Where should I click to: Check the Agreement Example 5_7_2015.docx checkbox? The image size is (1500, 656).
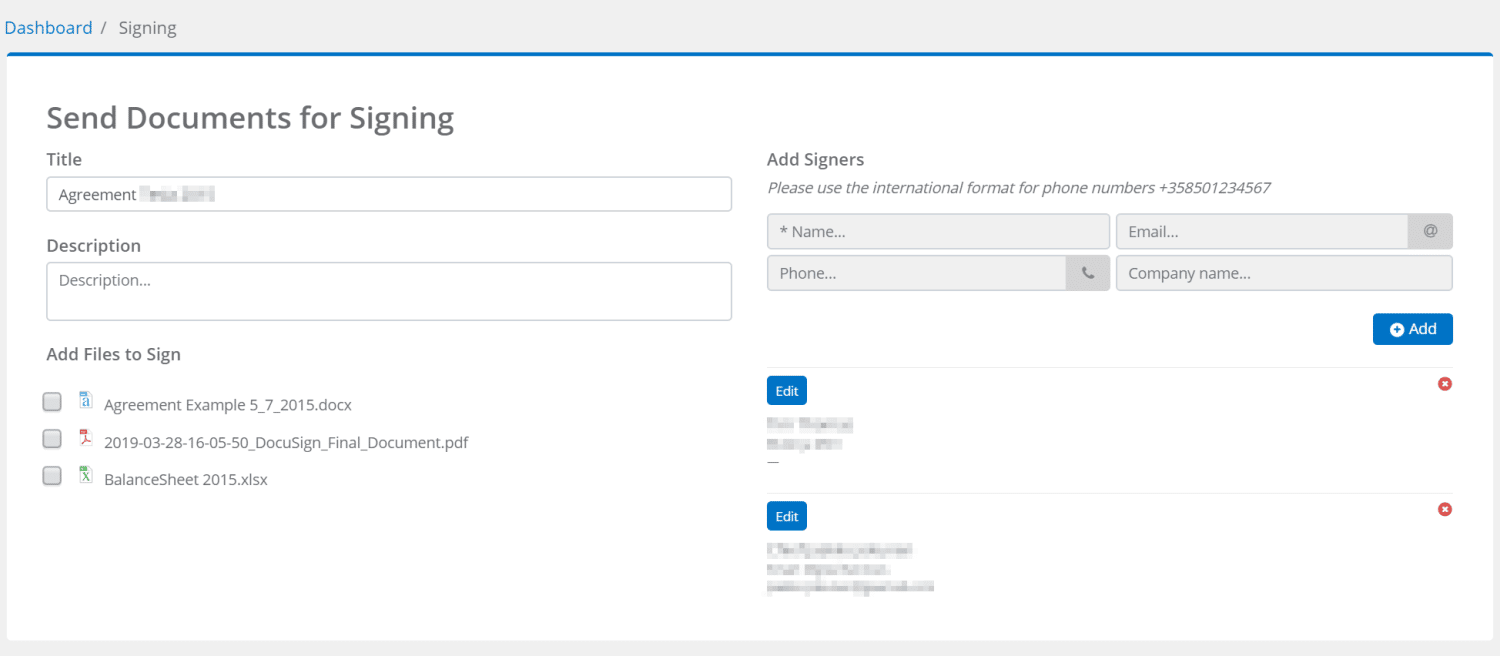click(52, 402)
